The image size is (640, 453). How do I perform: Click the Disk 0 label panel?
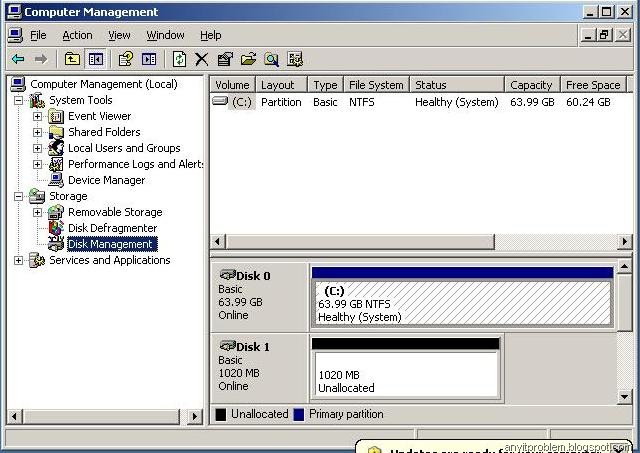point(260,296)
